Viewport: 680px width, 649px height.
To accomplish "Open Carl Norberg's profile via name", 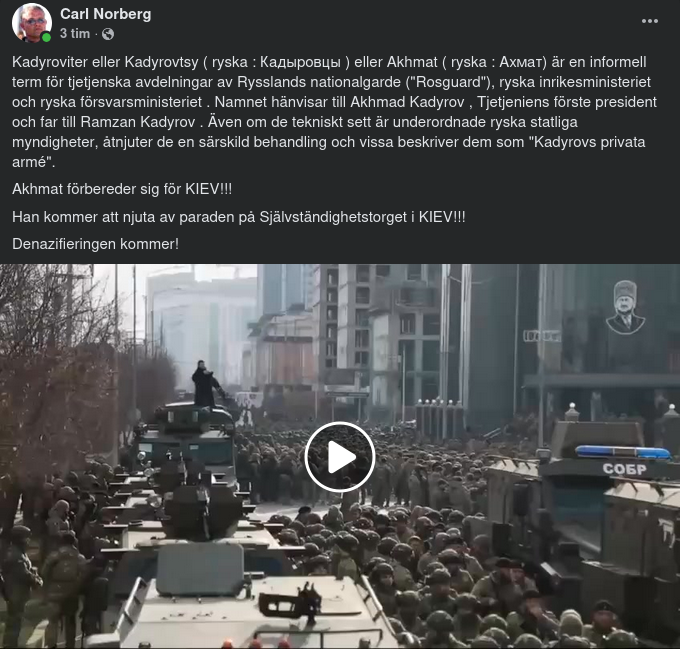I will coord(106,14).
